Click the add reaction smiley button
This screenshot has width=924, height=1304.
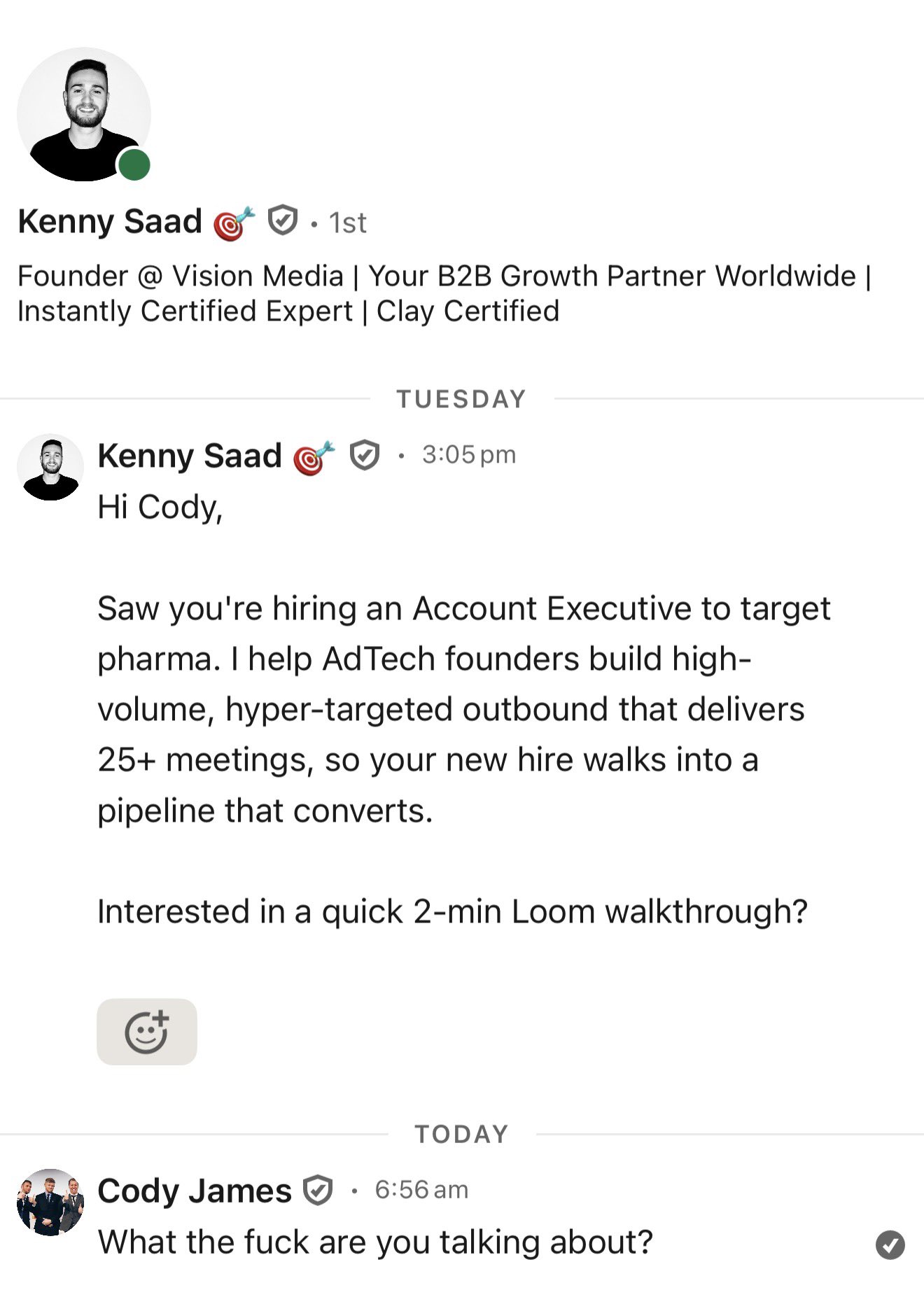pos(146,1032)
